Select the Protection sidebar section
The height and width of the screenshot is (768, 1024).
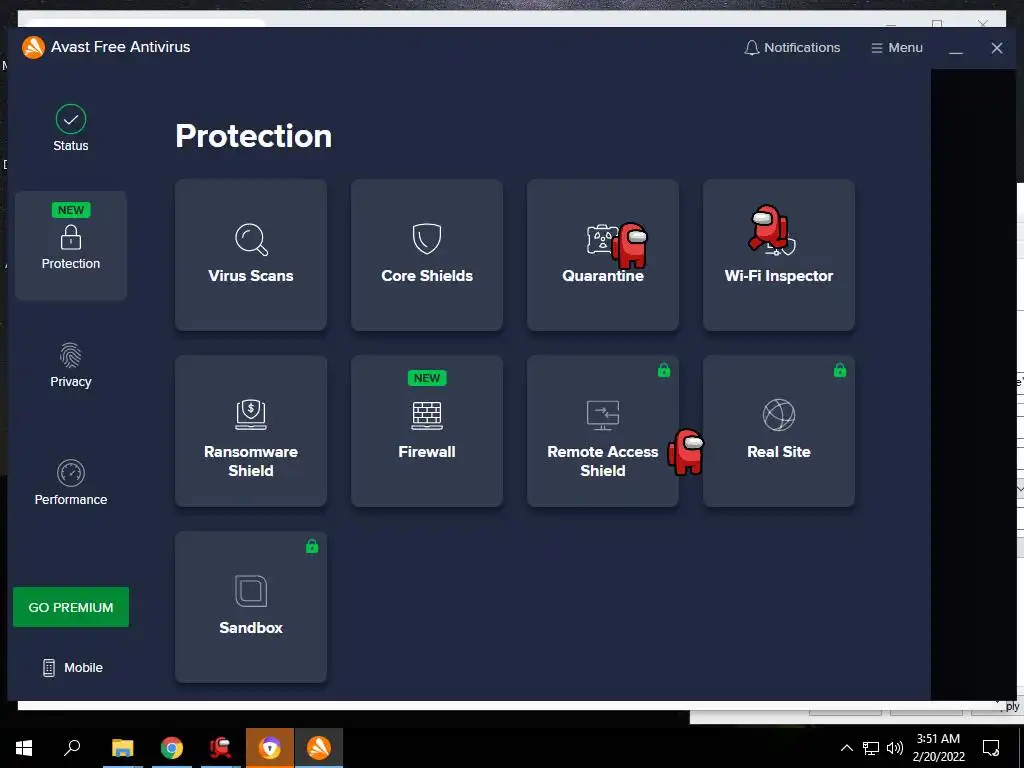[71, 246]
